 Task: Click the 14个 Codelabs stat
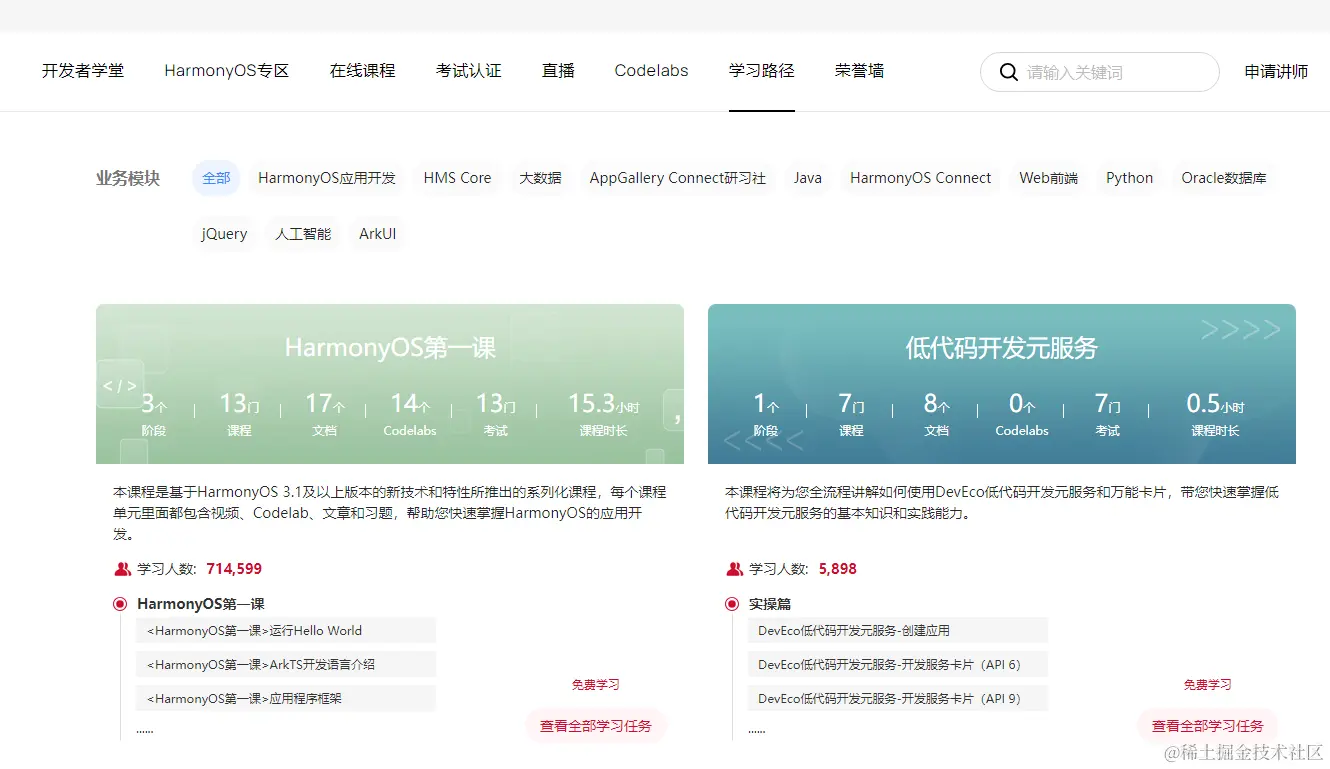click(x=410, y=414)
